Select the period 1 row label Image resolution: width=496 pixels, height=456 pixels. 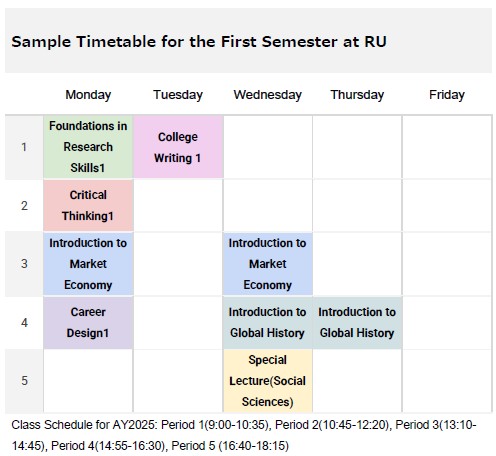(24, 147)
